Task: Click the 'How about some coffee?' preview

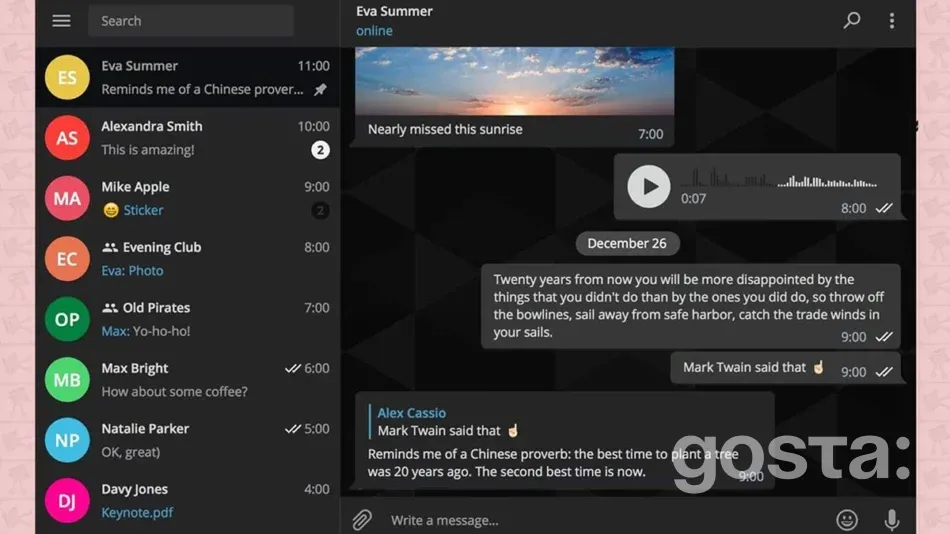Action: tap(174, 392)
